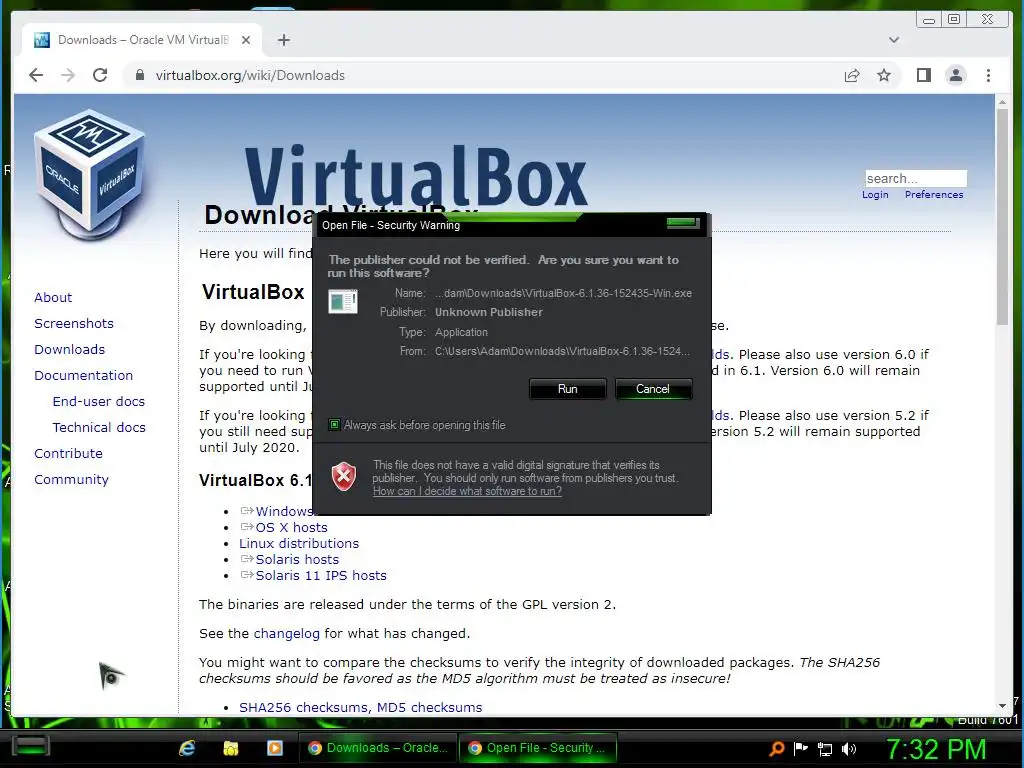This screenshot has width=1024, height=768.
Task: Click the 7:32 PM taskbar clock
Action: tap(935, 749)
